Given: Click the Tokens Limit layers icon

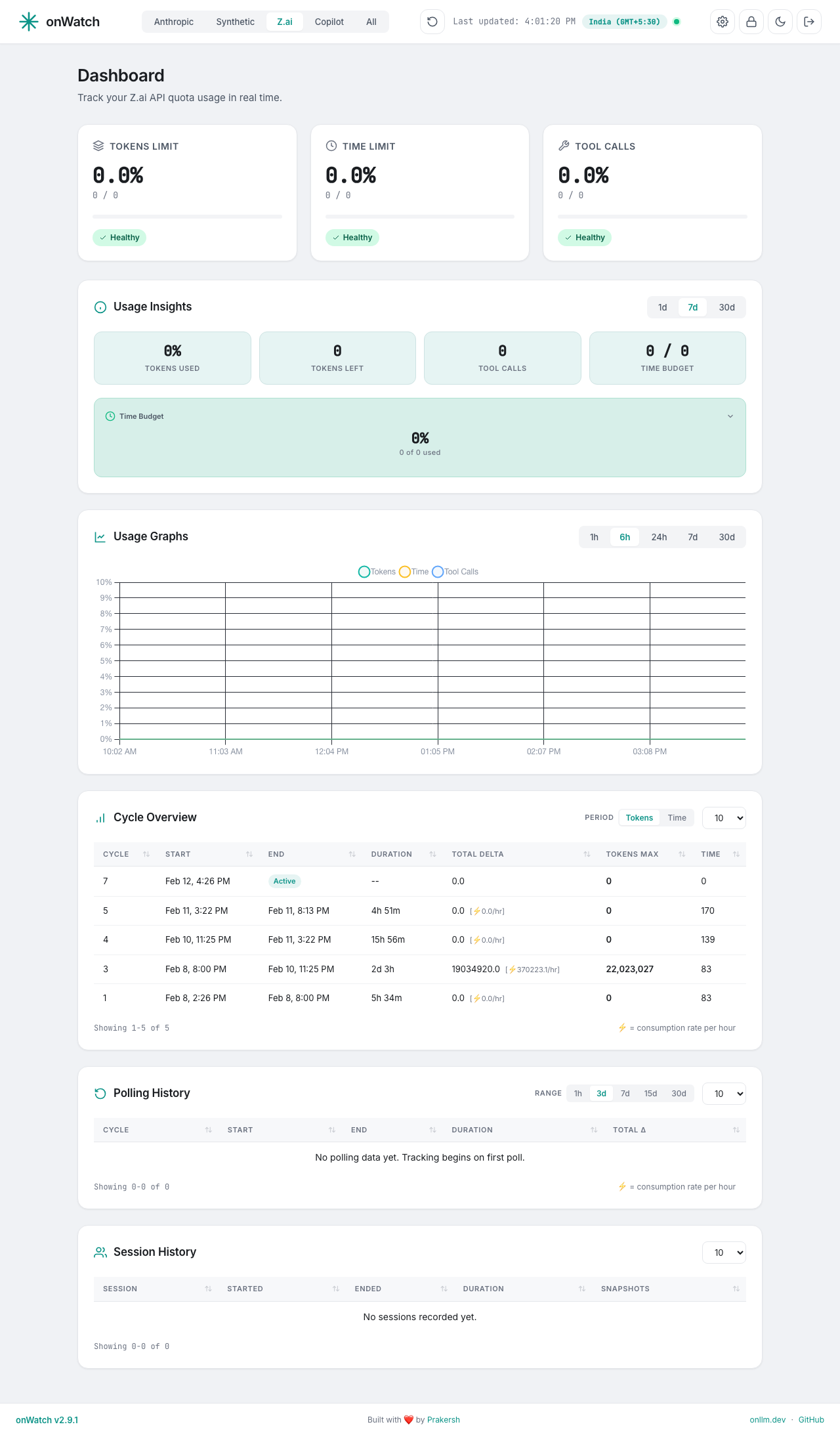Looking at the screenshot, I should click(98, 146).
